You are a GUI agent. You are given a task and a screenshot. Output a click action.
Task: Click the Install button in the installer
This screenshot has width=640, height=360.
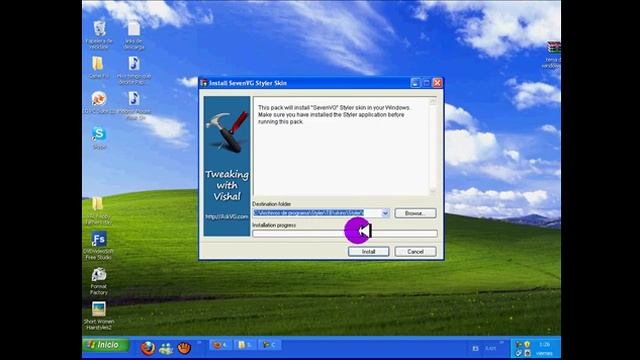[368, 251]
